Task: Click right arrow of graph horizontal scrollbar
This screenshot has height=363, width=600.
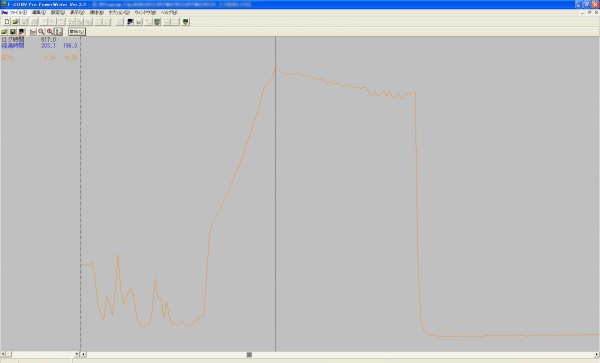Action: pos(597,355)
